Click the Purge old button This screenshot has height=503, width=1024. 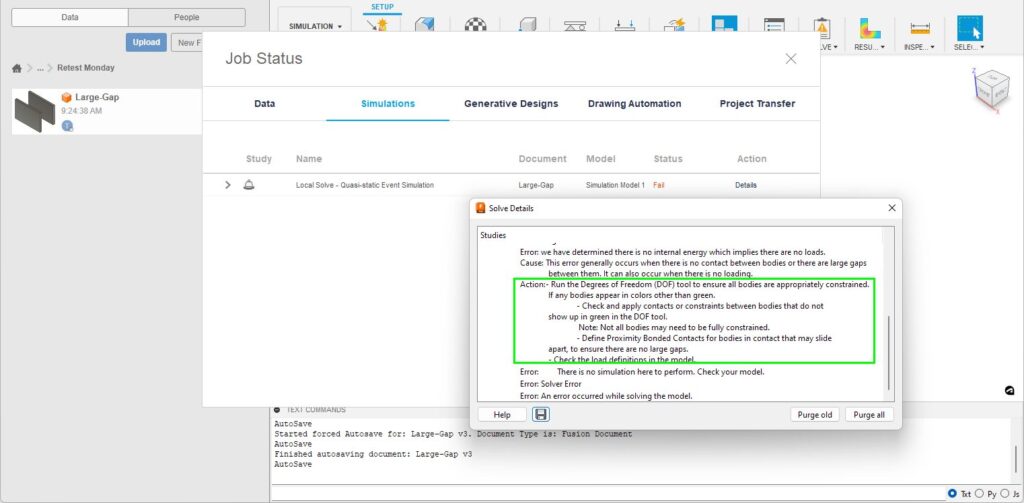tap(815, 415)
